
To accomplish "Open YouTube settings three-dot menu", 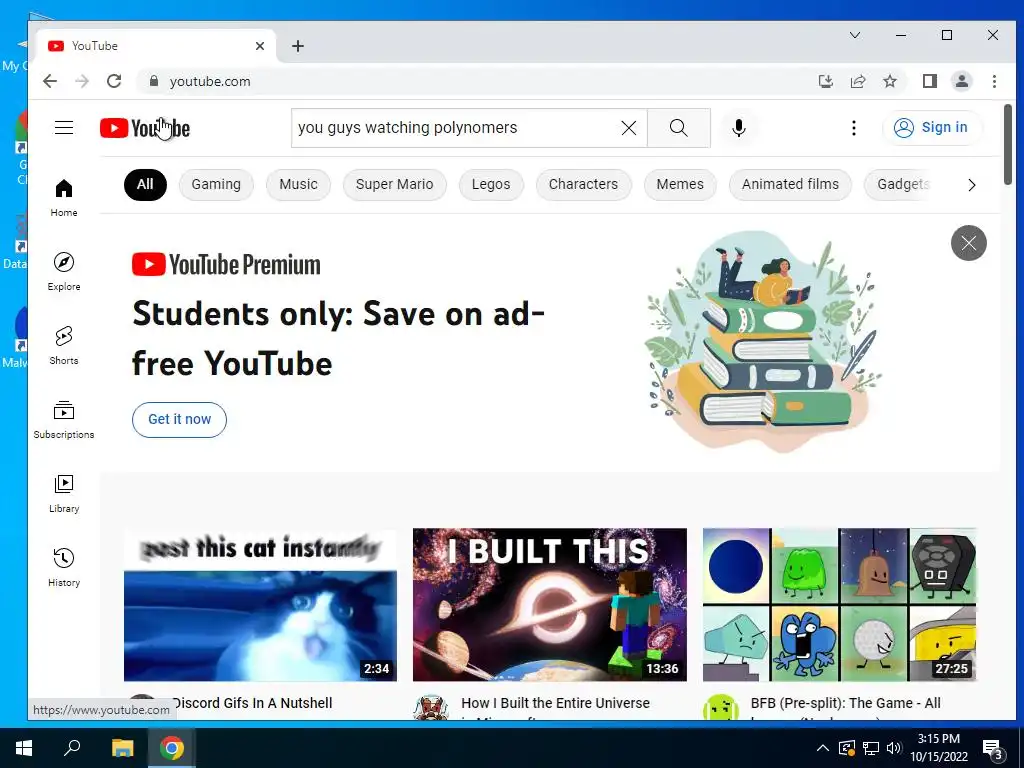I will 854,128.
